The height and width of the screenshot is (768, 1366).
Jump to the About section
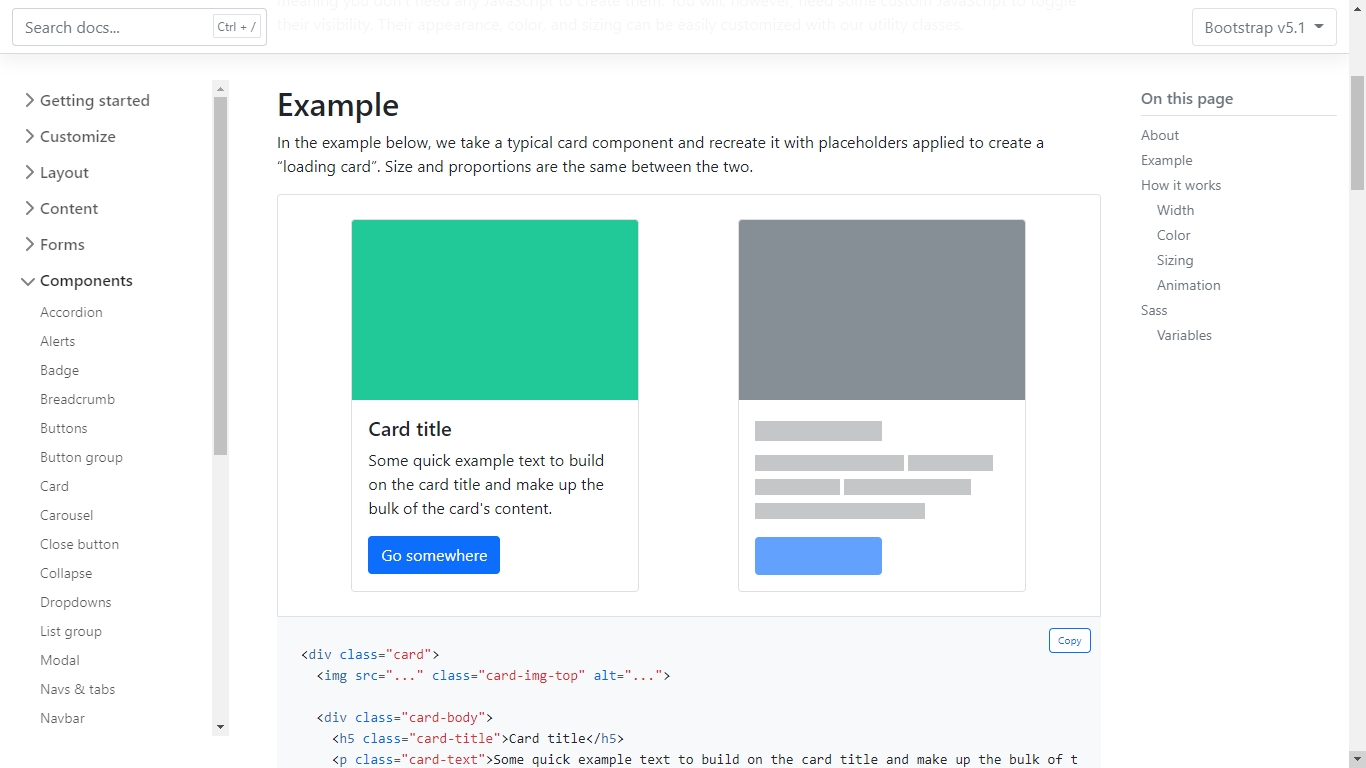click(1159, 135)
